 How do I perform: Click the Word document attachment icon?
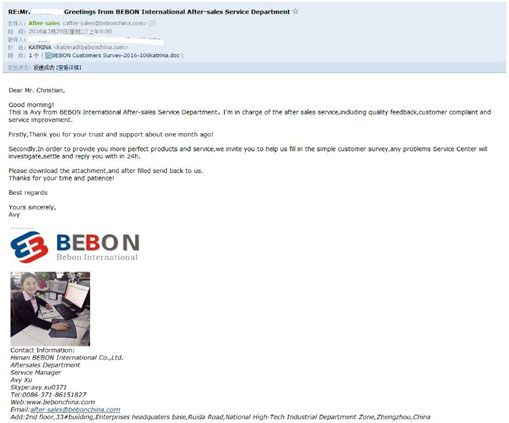pos(48,55)
